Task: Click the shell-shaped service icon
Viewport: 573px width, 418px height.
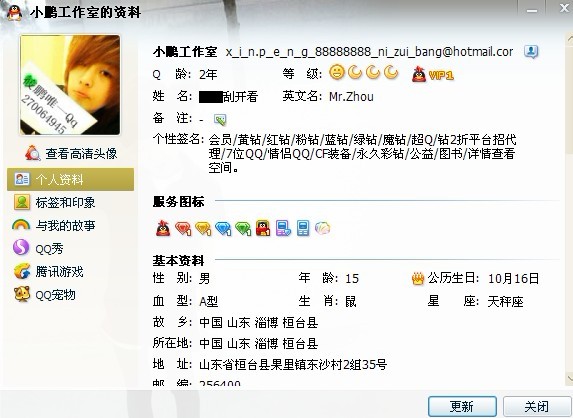Action: pyautogui.click(x=322, y=228)
